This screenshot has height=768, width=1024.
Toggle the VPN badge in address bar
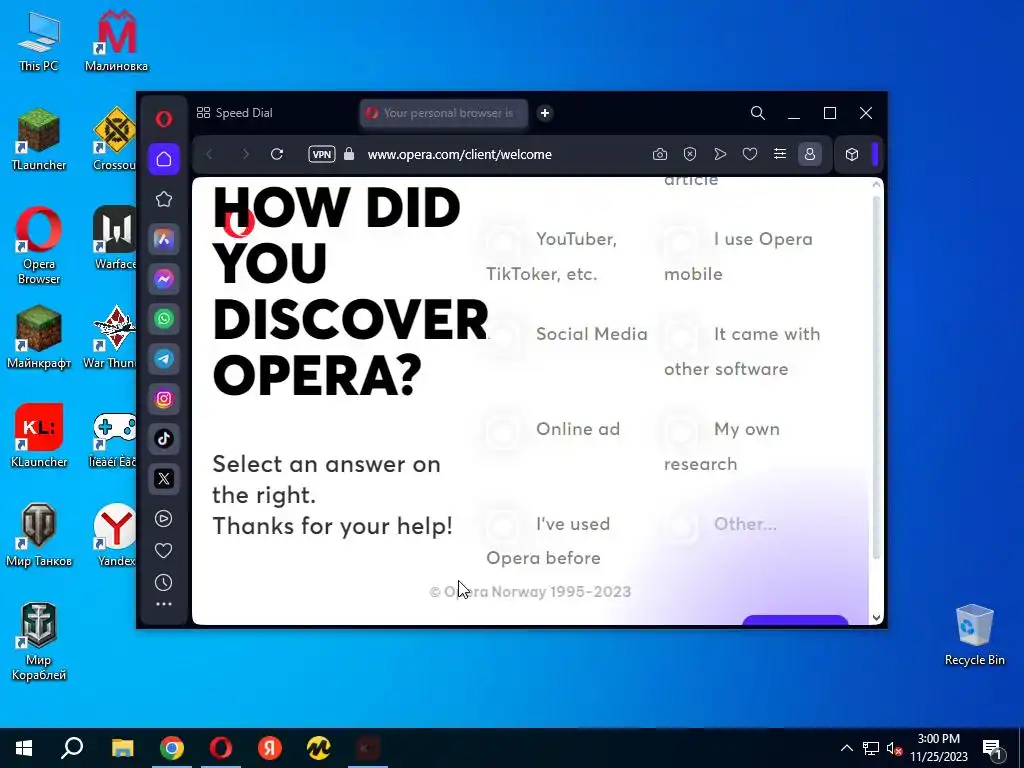click(322, 154)
